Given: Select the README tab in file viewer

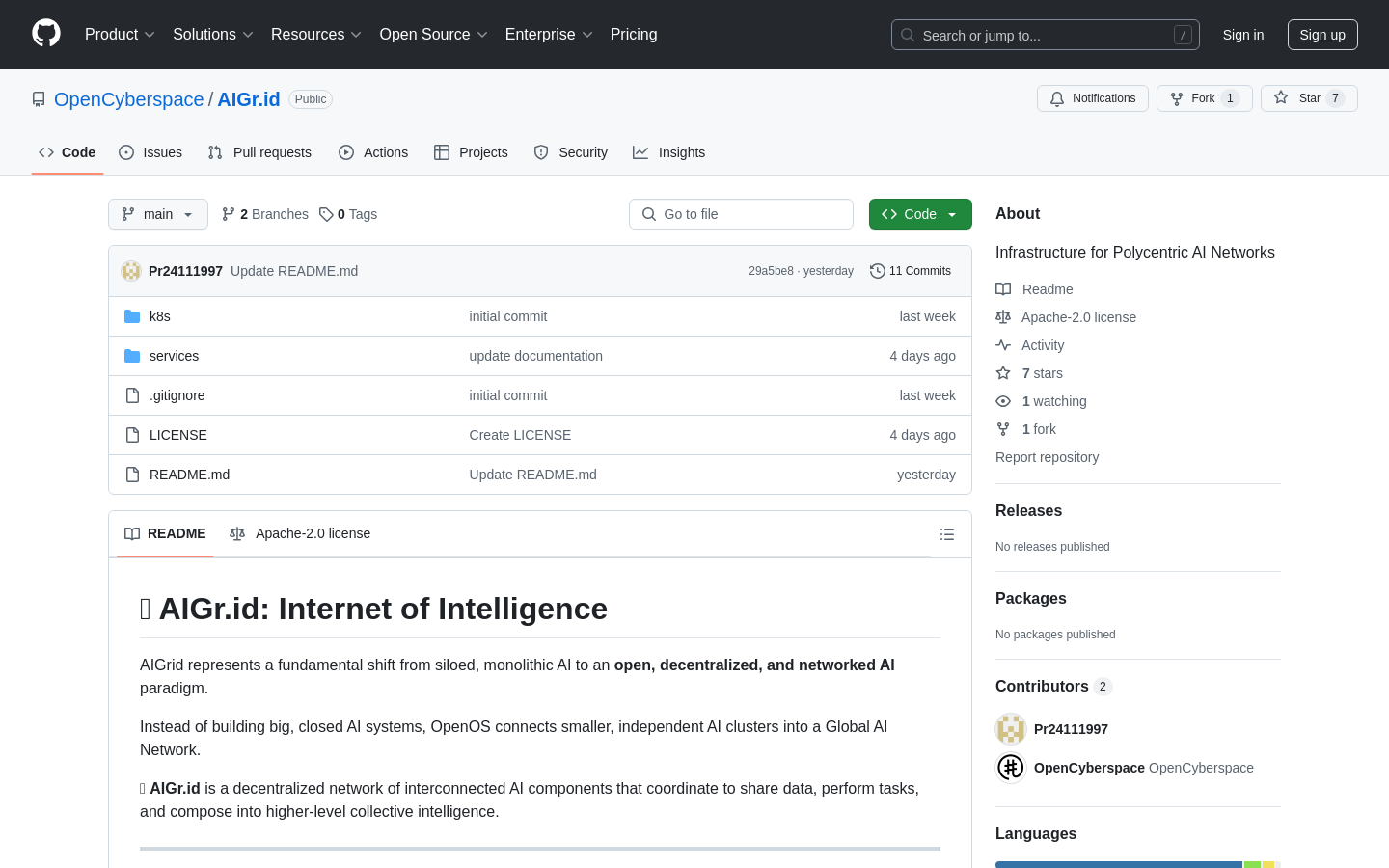Looking at the screenshot, I should [165, 533].
